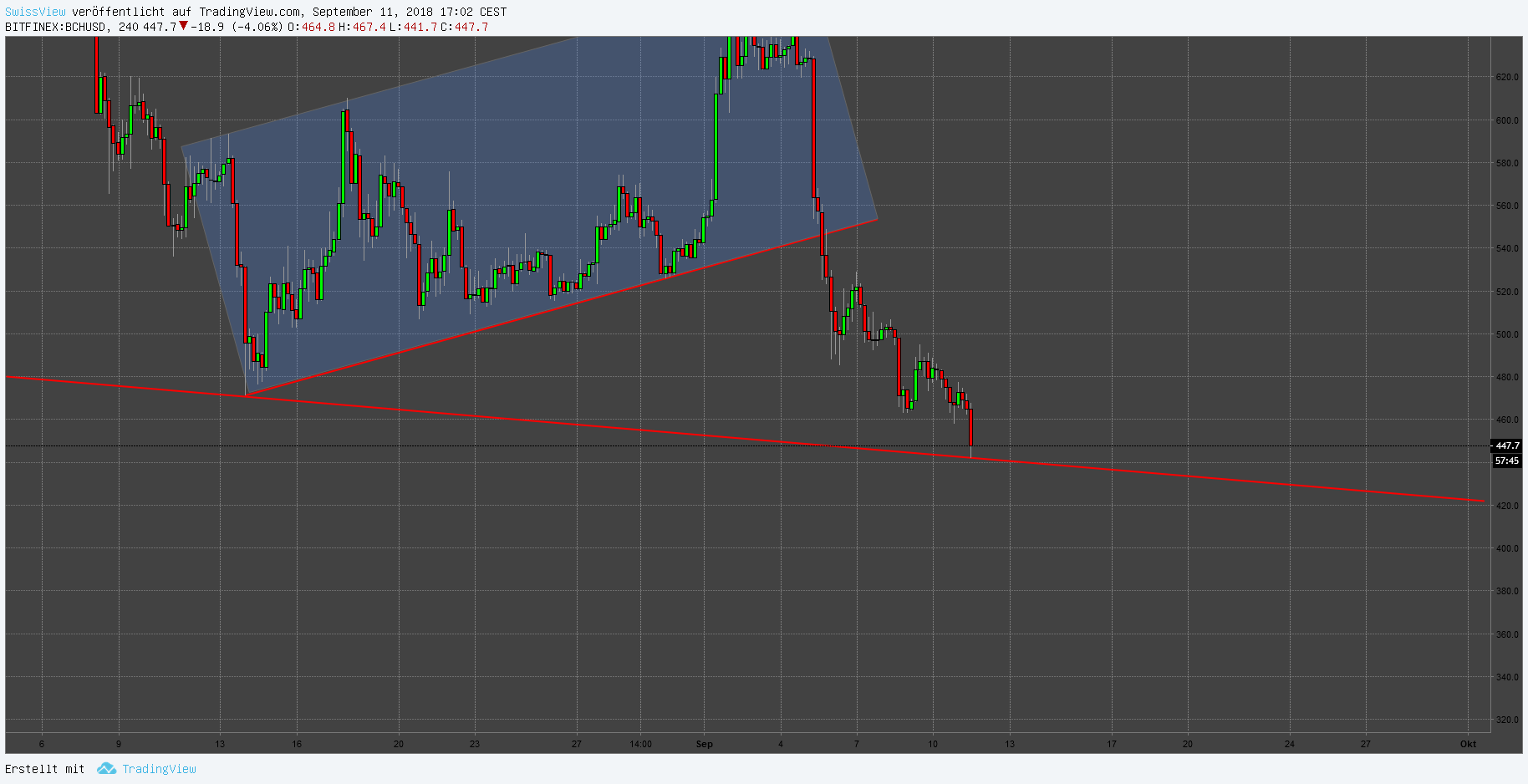This screenshot has width=1528, height=784.
Task: Click the 360.0 price axis label
Action: click(x=1507, y=634)
